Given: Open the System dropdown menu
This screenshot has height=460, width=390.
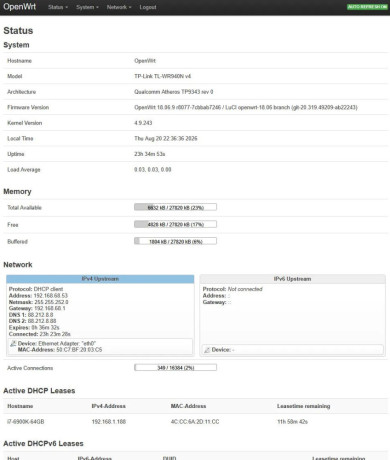Looking at the screenshot, I should [x=87, y=7].
